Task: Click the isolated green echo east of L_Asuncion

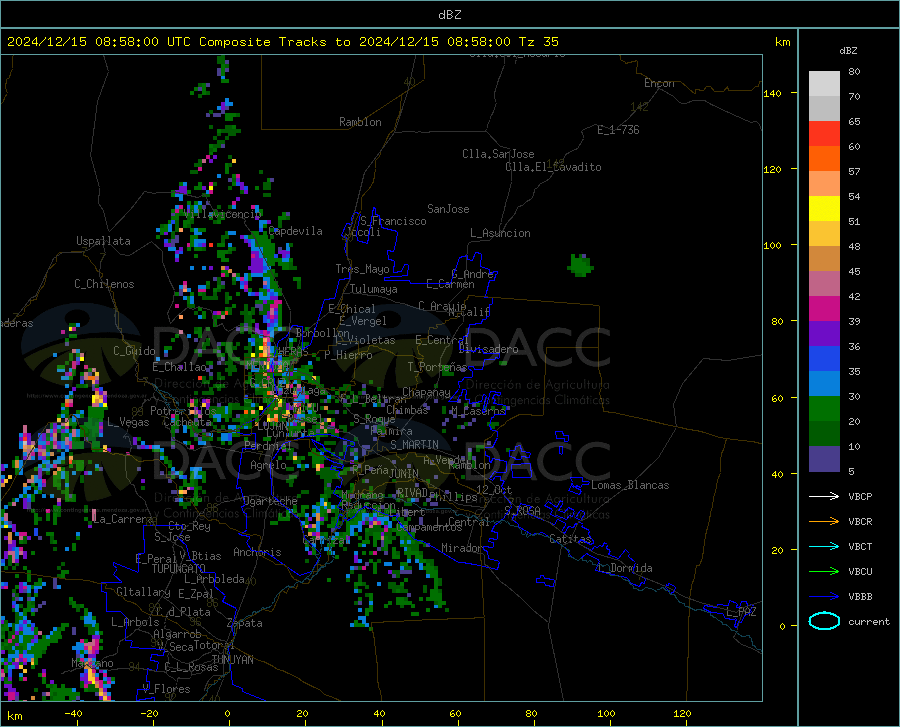Action: click(580, 265)
